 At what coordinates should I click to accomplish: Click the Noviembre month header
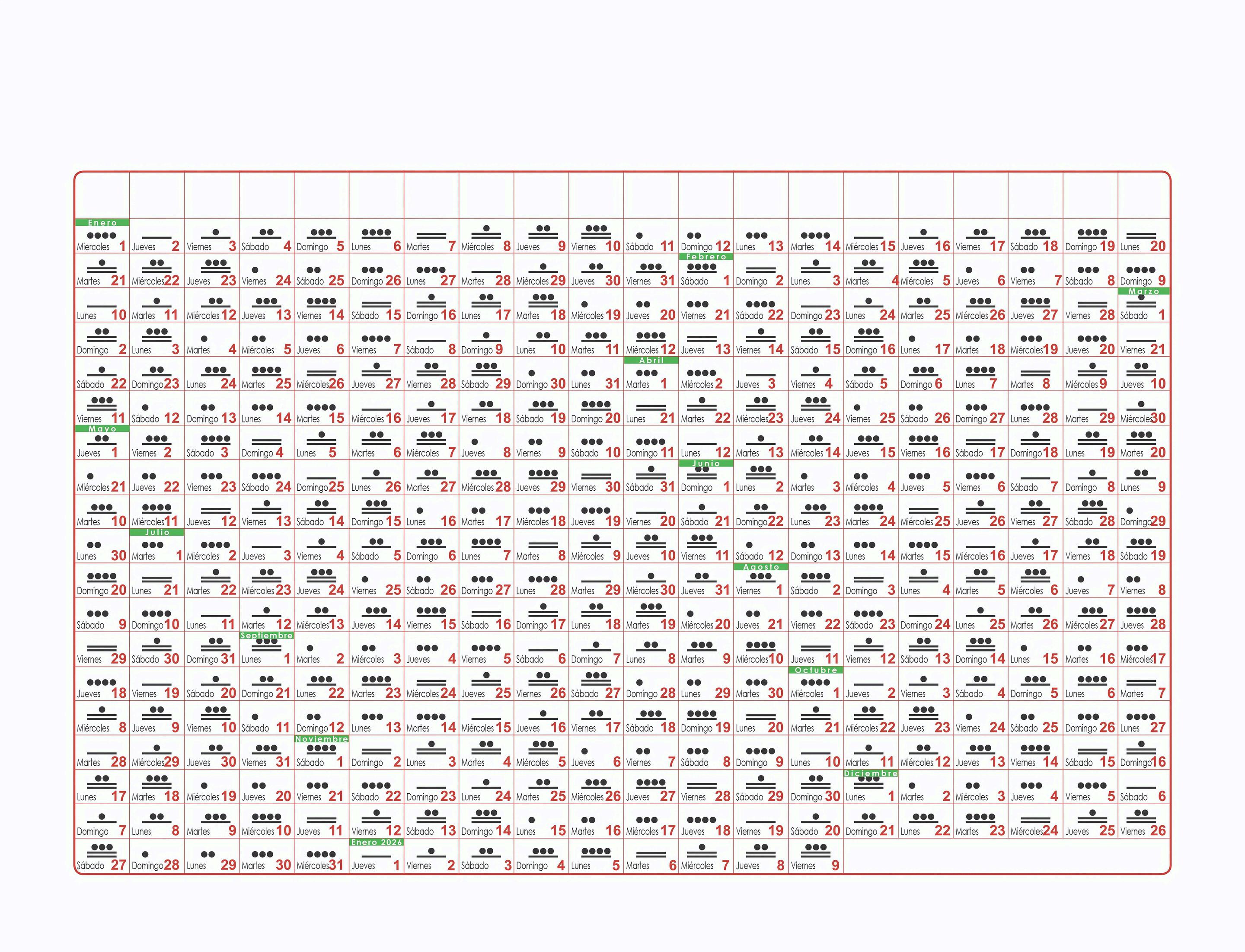[321, 739]
